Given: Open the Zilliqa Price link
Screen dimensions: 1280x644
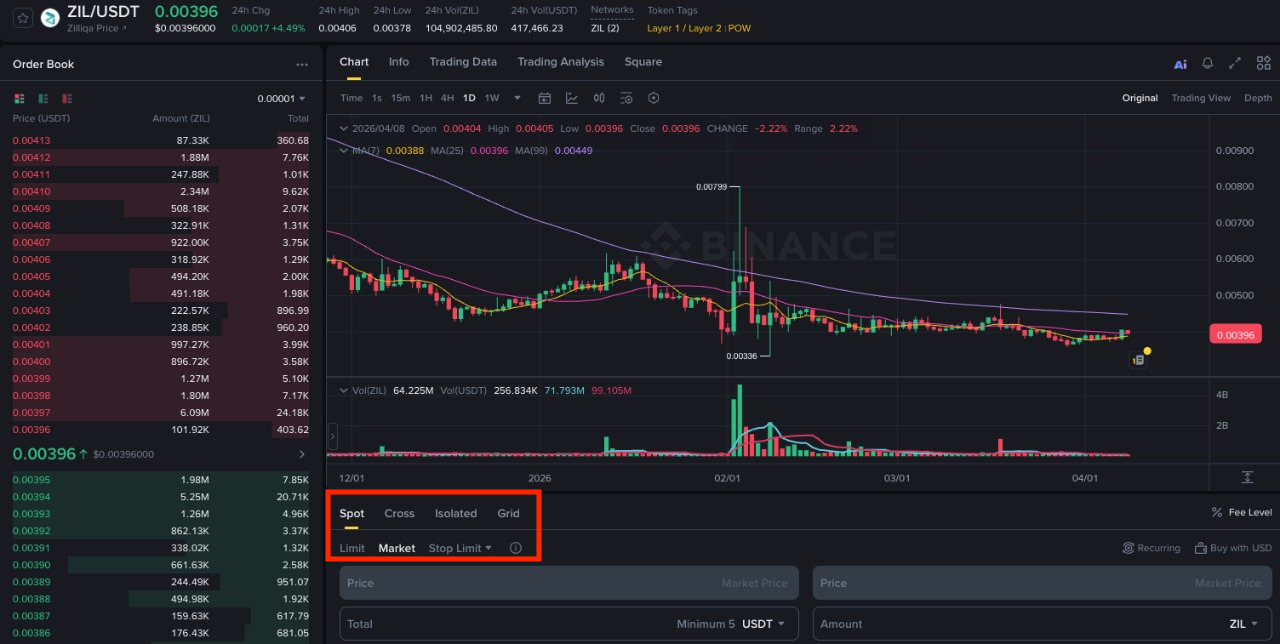Looking at the screenshot, I should 97,29.
